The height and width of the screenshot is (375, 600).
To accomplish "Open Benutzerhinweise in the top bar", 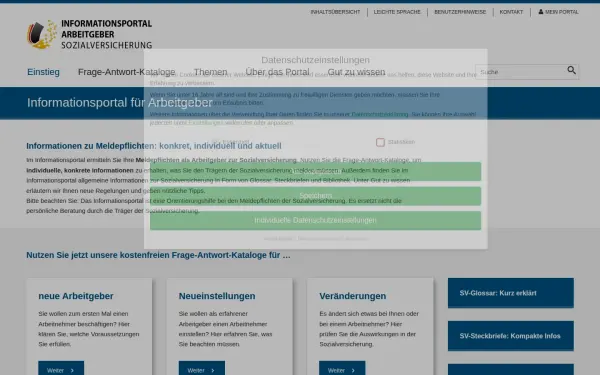I will (460, 12).
